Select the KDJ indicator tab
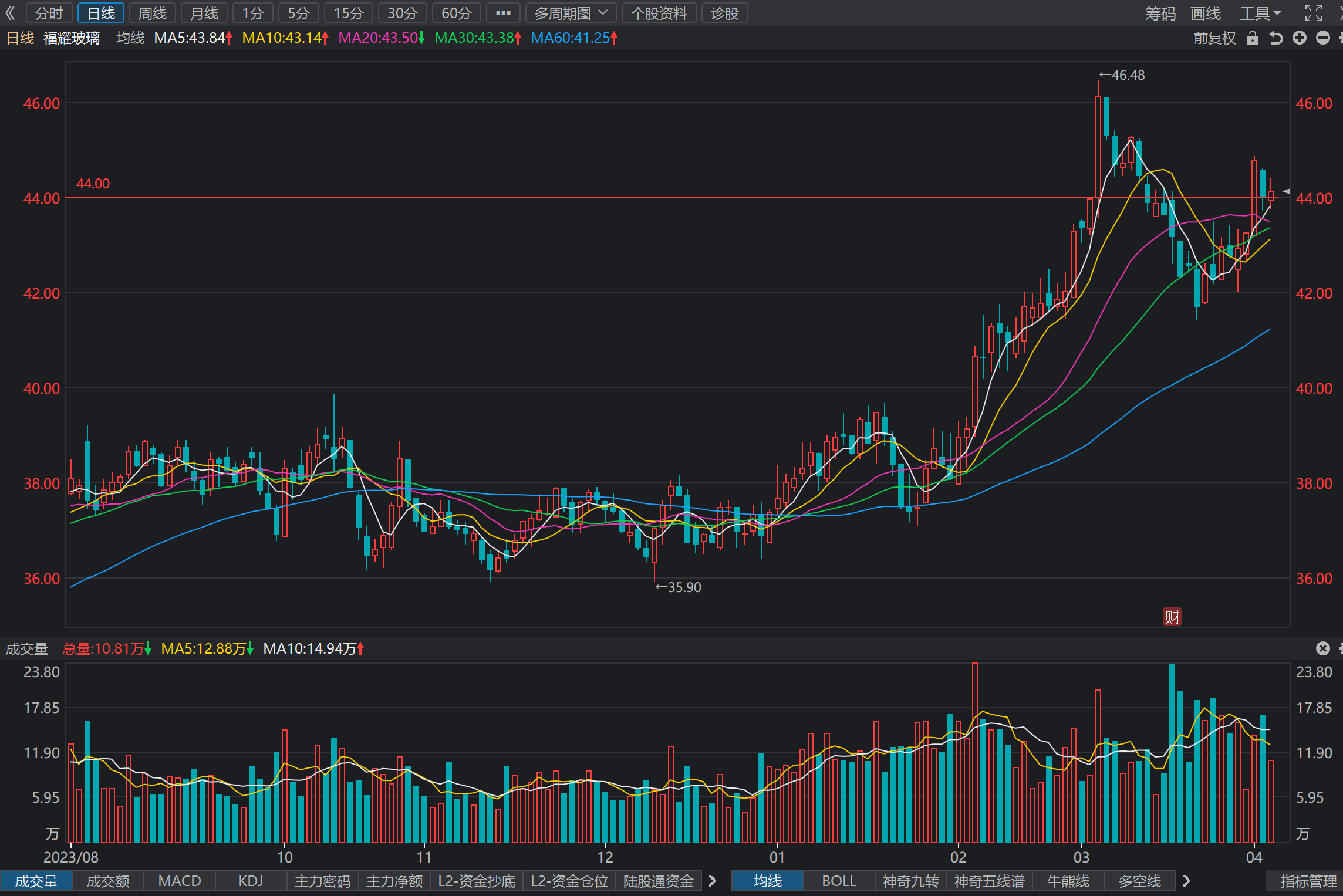 [x=251, y=881]
